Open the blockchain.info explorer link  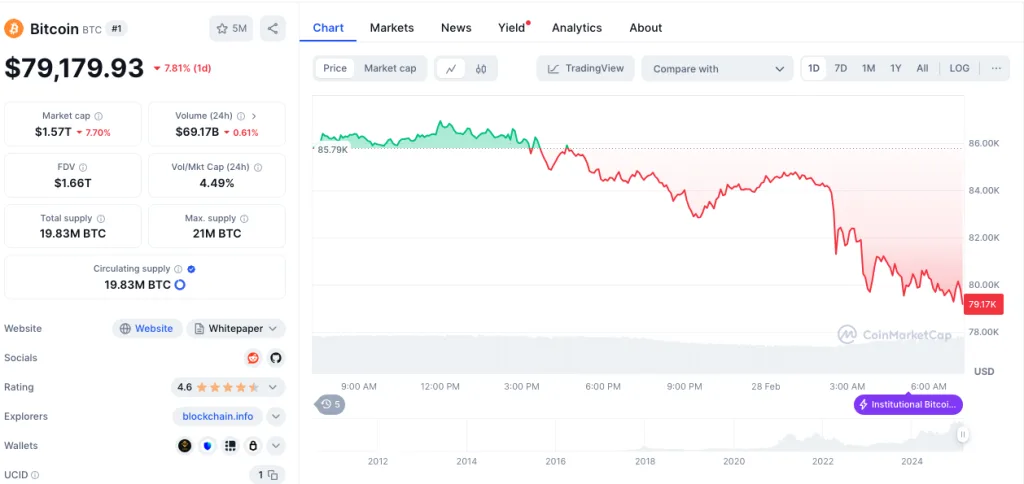pyautogui.click(x=217, y=417)
